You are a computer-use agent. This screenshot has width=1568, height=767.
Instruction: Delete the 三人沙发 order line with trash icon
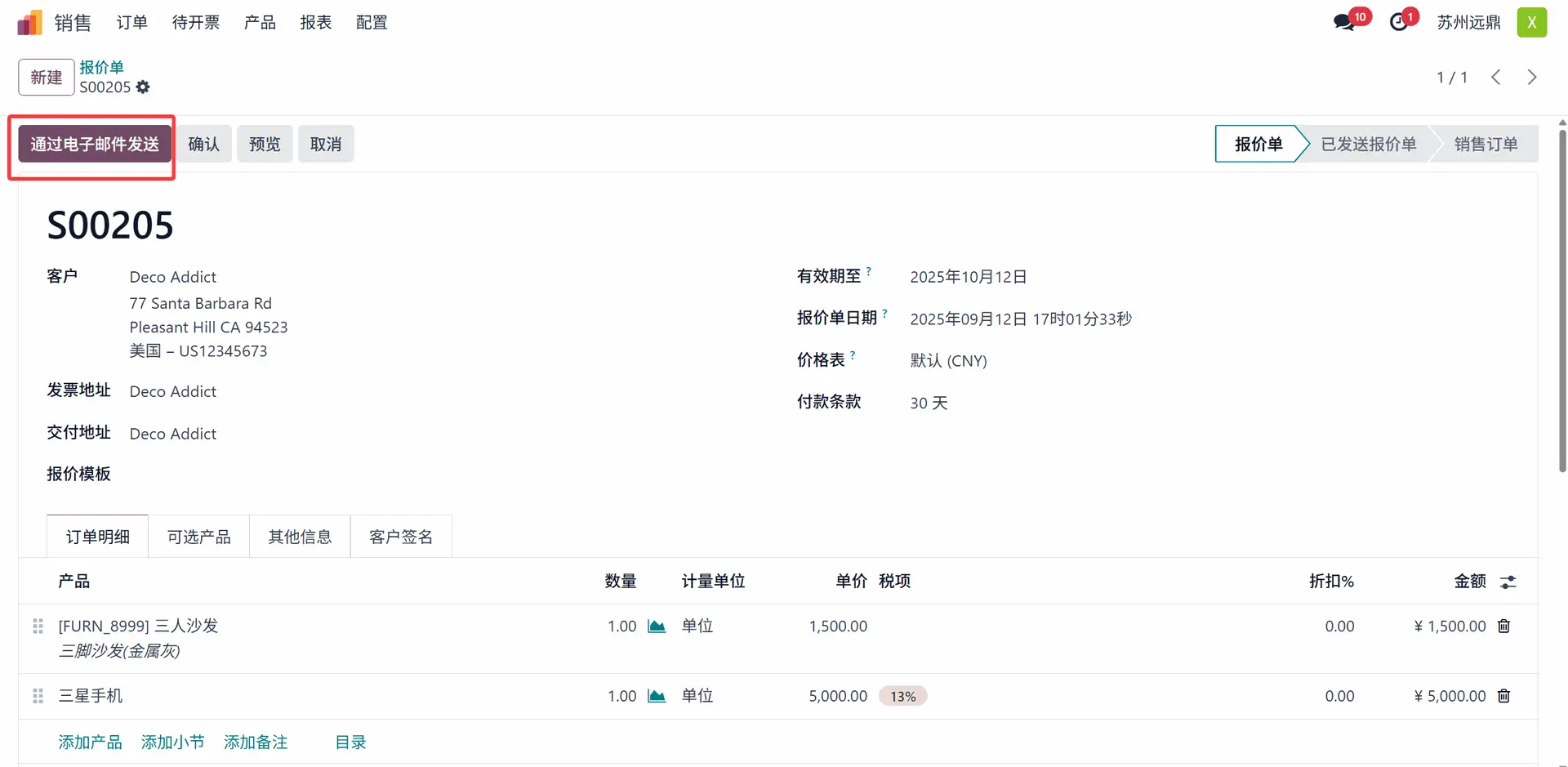tap(1503, 627)
